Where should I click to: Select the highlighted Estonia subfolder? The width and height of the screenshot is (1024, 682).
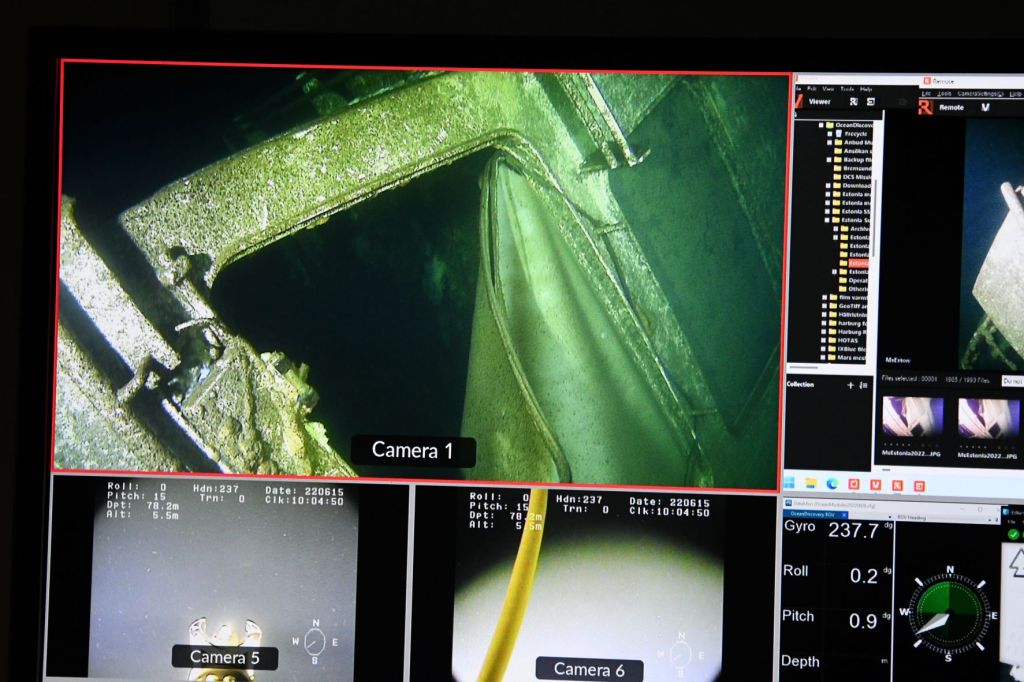(859, 263)
